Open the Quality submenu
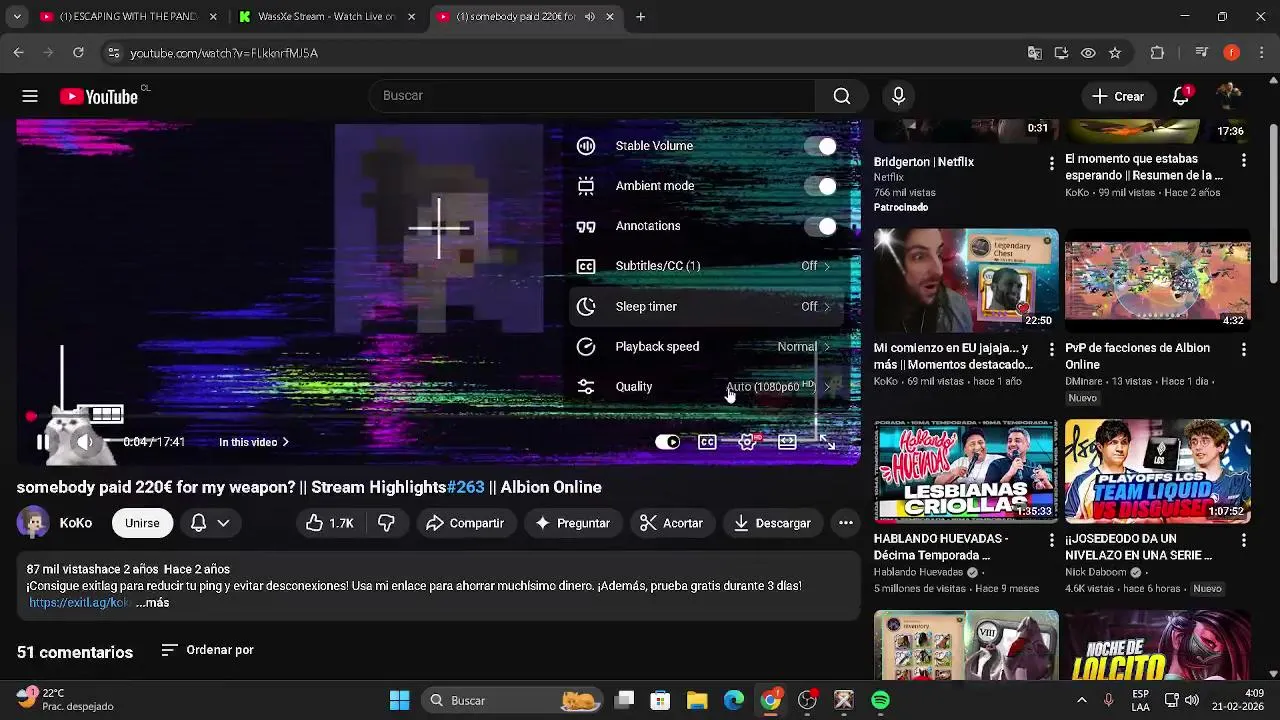The width and height of the screenshot is (1280, 720). (x=707, y=386)
